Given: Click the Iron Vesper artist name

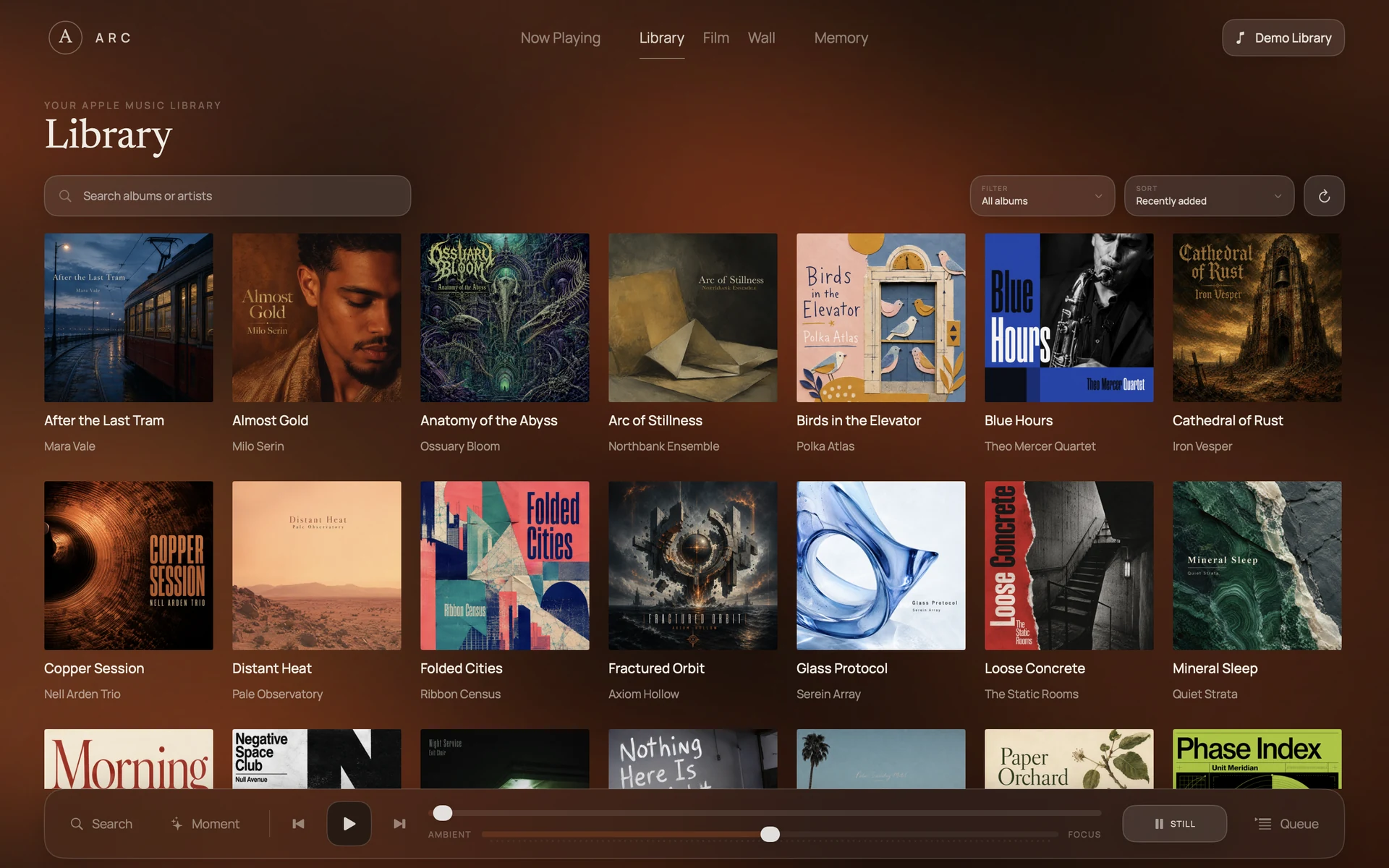Looking at the screenshot, I should pyautogui.click(x=1202, y=446).
